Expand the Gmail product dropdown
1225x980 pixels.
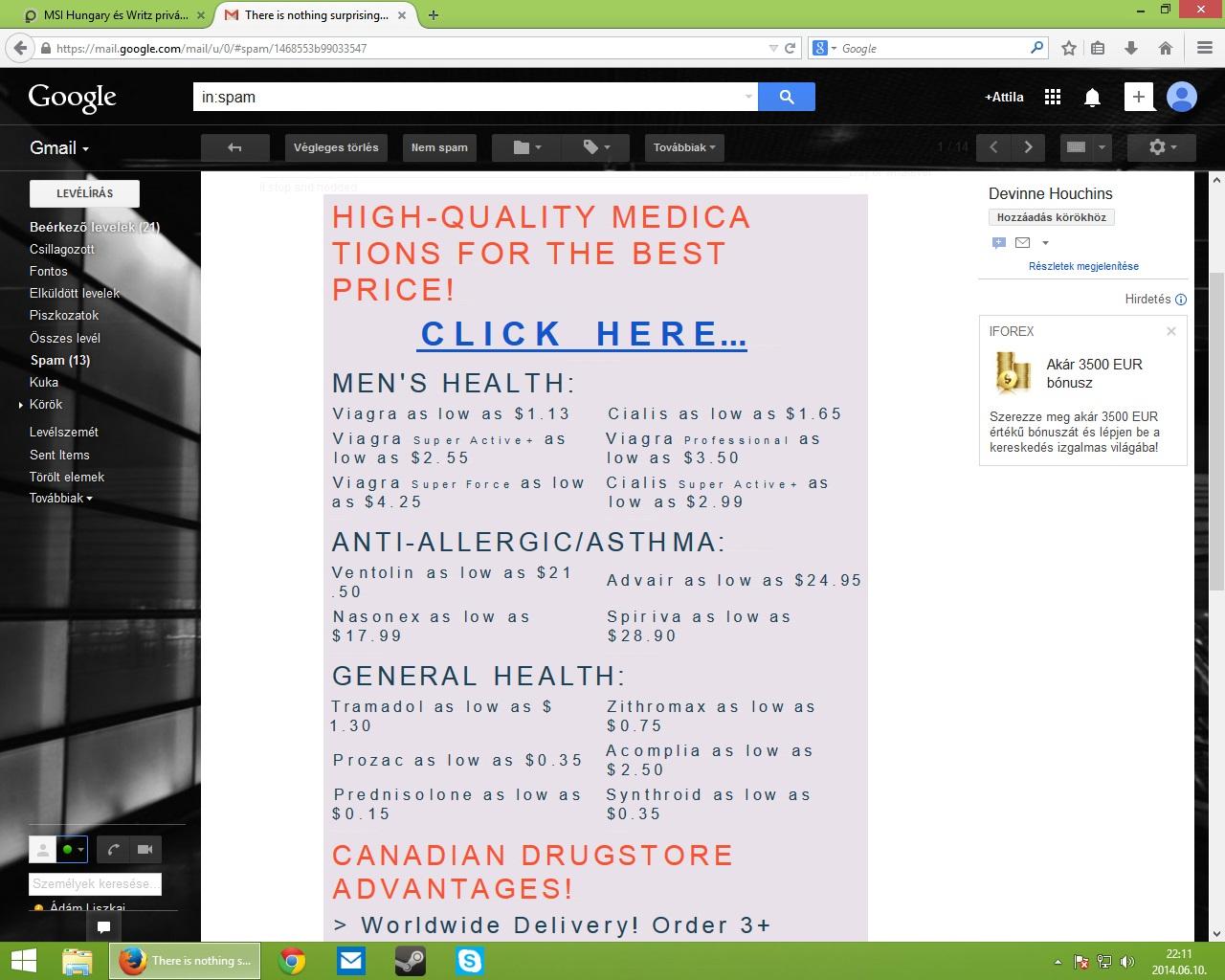tap(59, 147)
